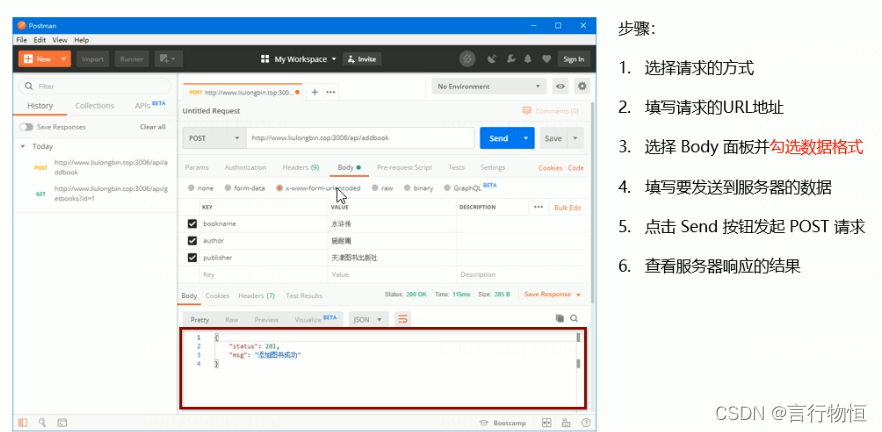This screenshot has height=432, width=882.
Task: Open Postman console icon in status bar
Action: pyautogui.click(x=62, y=422)
